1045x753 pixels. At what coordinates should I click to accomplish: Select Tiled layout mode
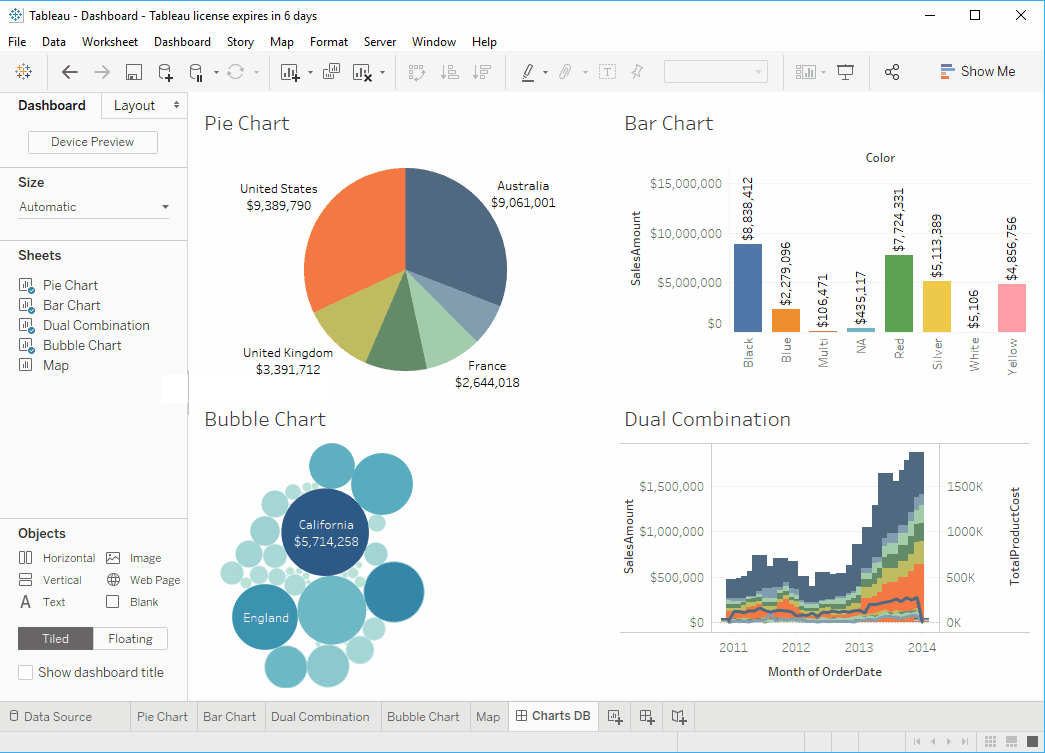(55, 638)
